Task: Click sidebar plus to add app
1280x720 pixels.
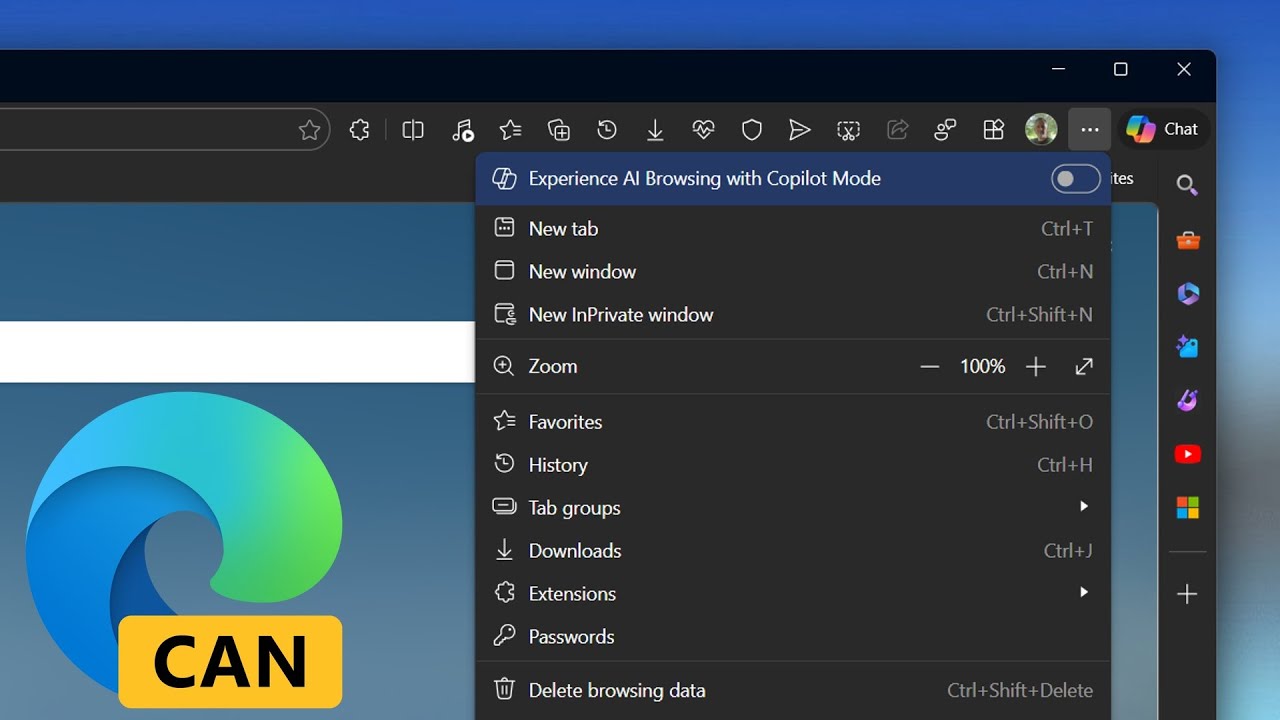Action: [1187, 595]
